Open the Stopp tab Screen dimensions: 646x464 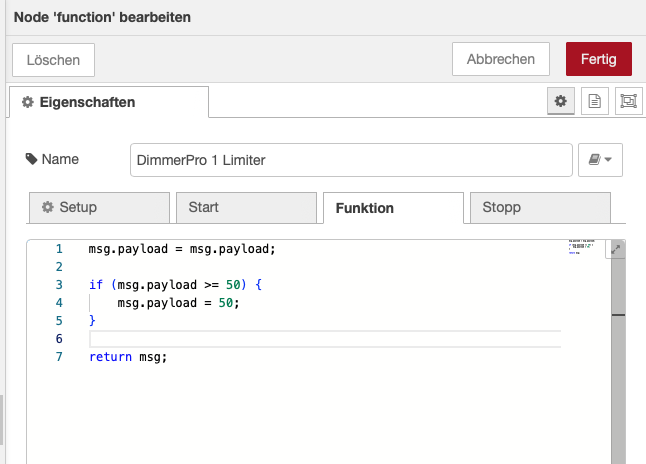tap(539, 208)
